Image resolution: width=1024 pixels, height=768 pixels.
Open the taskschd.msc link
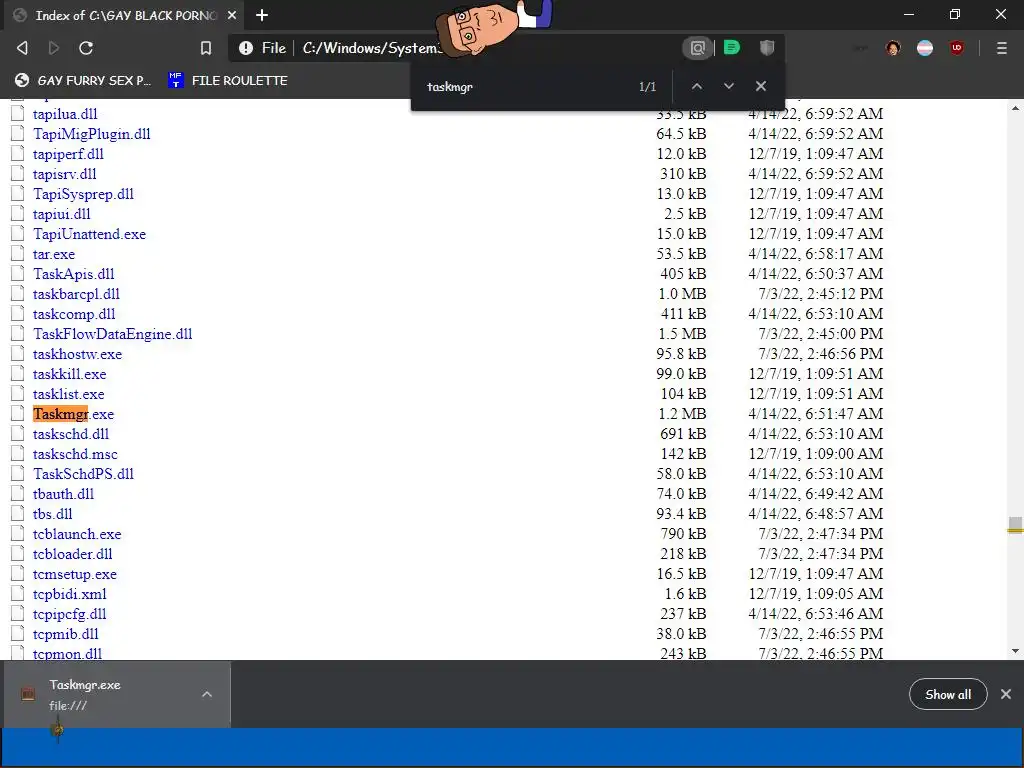click(x=75, y=454)
